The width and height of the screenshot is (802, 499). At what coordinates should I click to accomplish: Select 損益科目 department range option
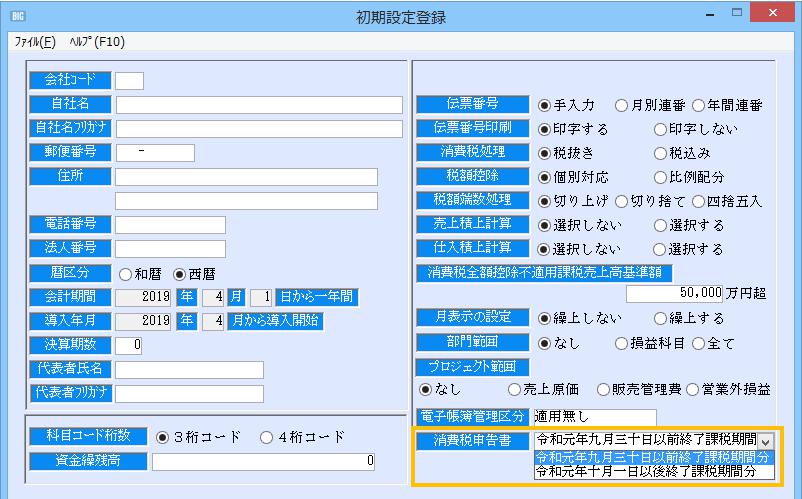(621, 342)
